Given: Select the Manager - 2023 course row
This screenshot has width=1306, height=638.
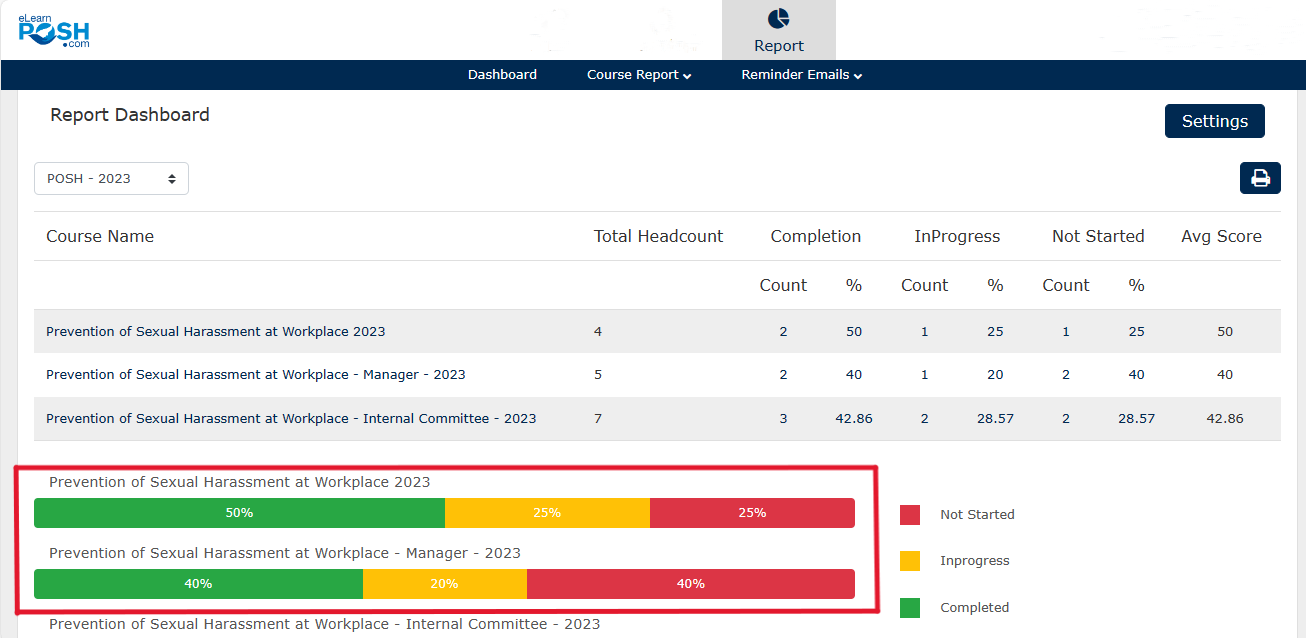Looking at the screenshot, I should tap(255, 375).
